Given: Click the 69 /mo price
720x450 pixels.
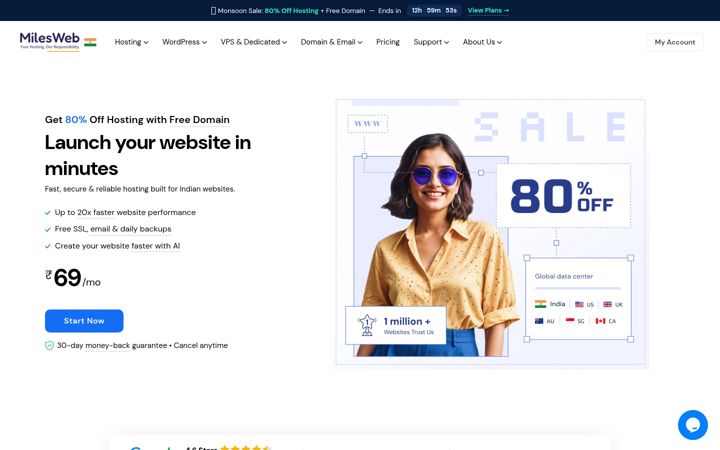Looking at the screenshot, I should 73,278.
